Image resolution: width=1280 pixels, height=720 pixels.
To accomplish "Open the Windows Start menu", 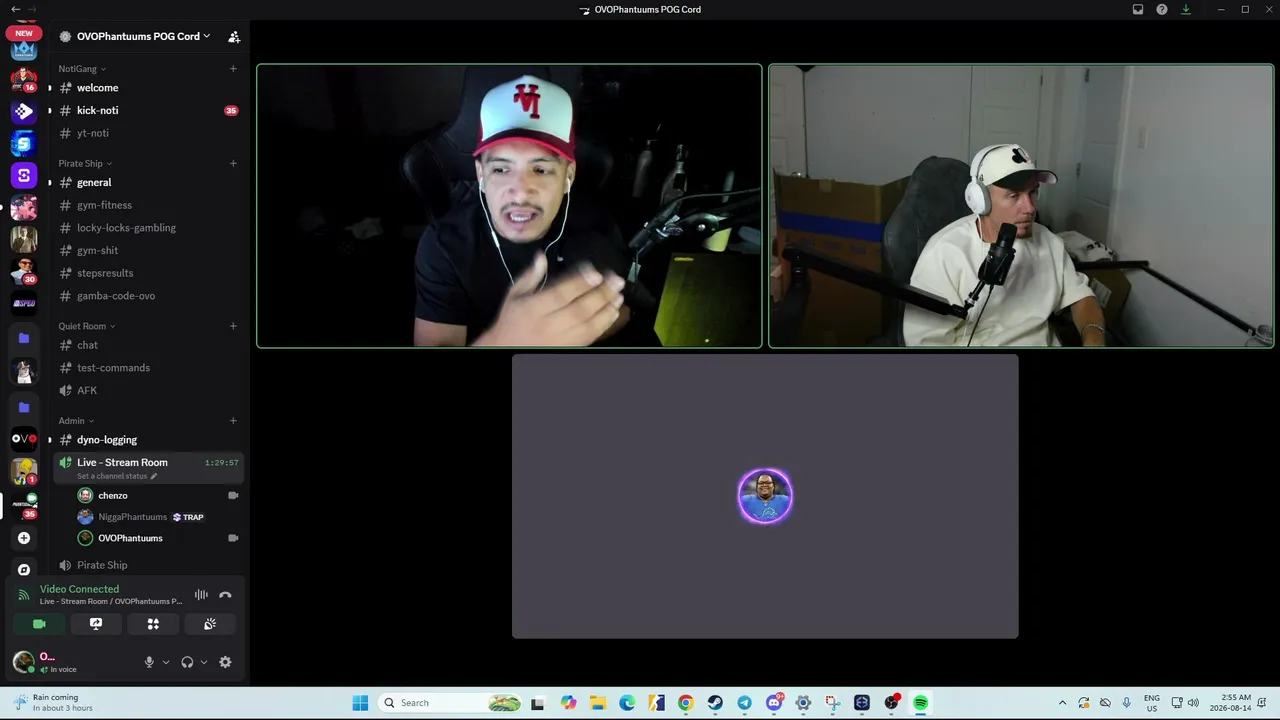I will click(360, 703).
